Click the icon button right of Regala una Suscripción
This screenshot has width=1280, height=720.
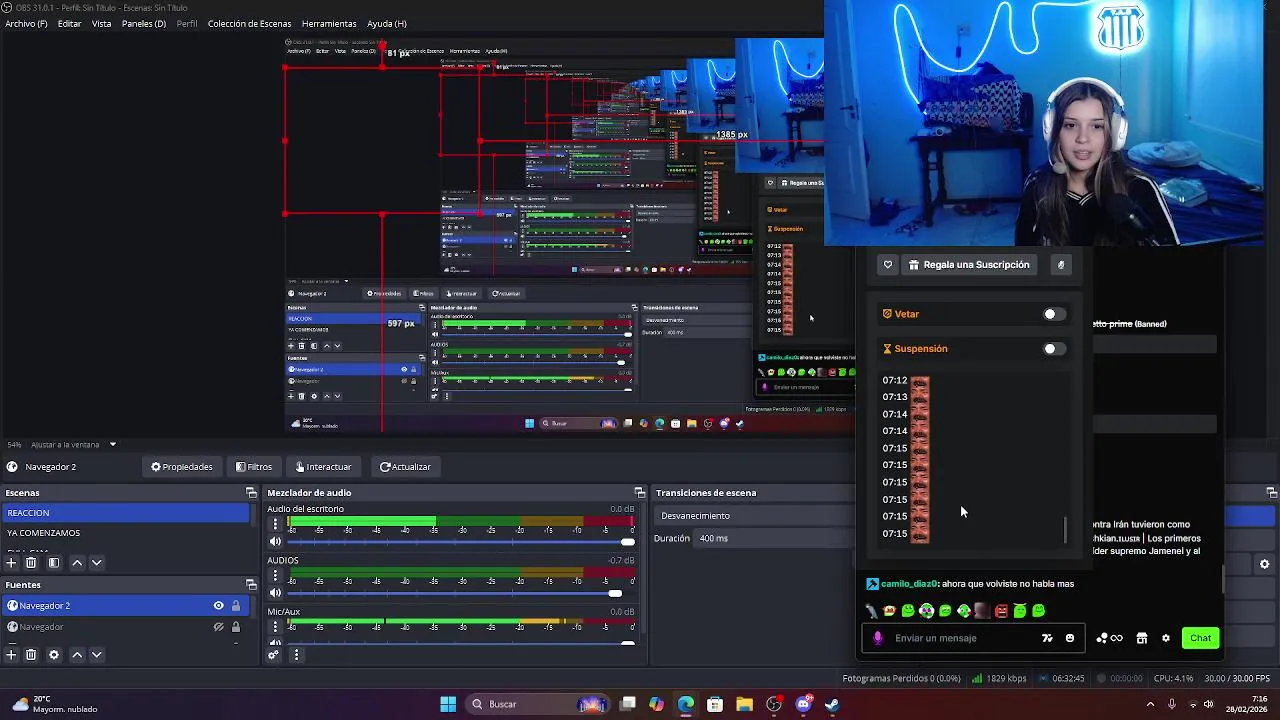(1061, 265)
